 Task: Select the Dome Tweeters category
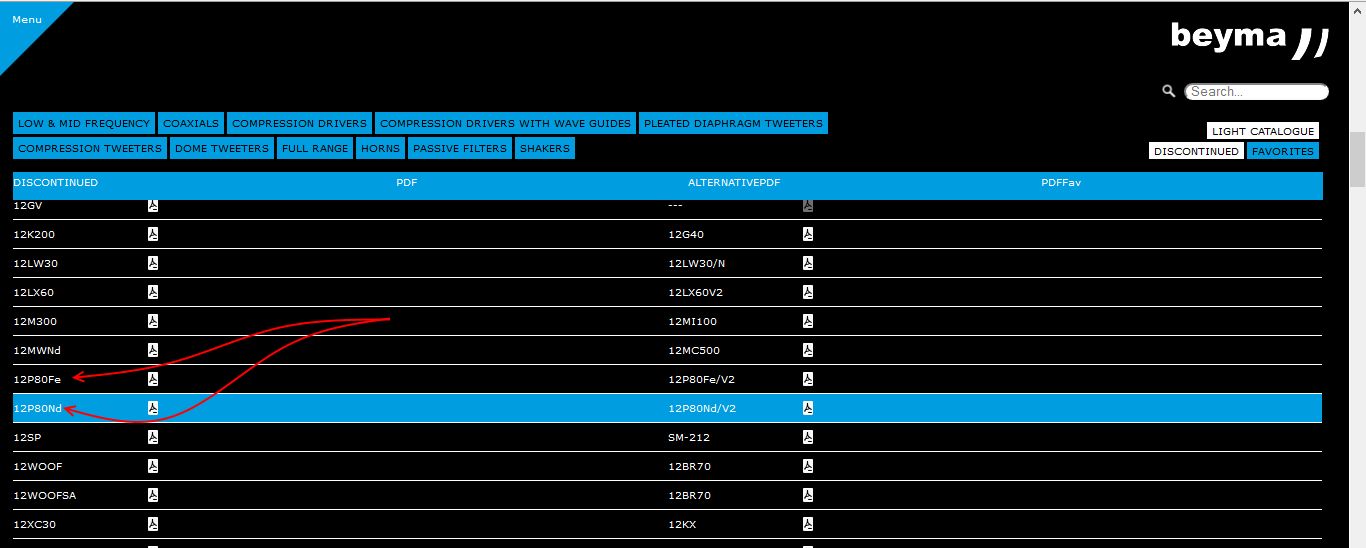coord(222,148)
